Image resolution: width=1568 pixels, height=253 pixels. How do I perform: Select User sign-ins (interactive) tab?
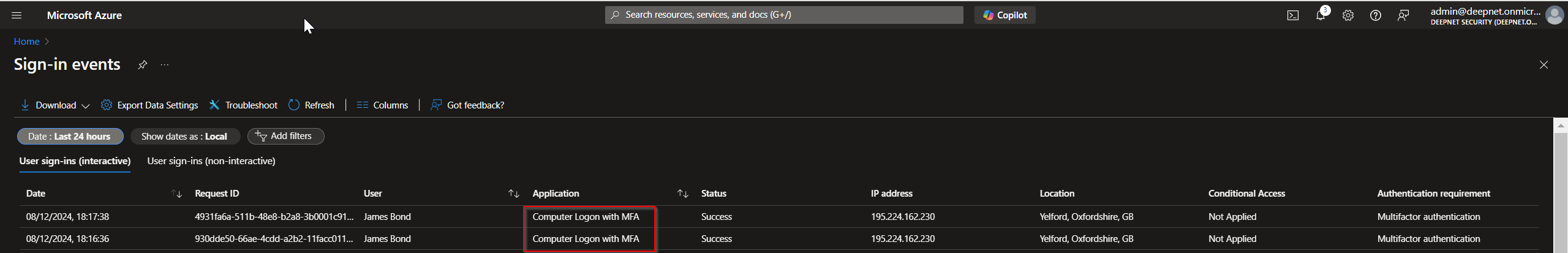pyautogui.click(x=75, y=161)
